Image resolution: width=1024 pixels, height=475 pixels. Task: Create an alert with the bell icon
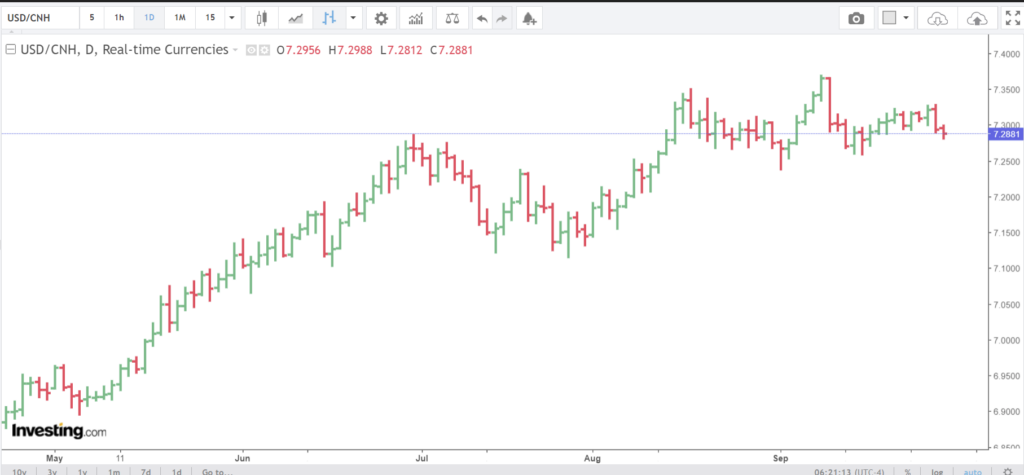click(x=528, y=18)
